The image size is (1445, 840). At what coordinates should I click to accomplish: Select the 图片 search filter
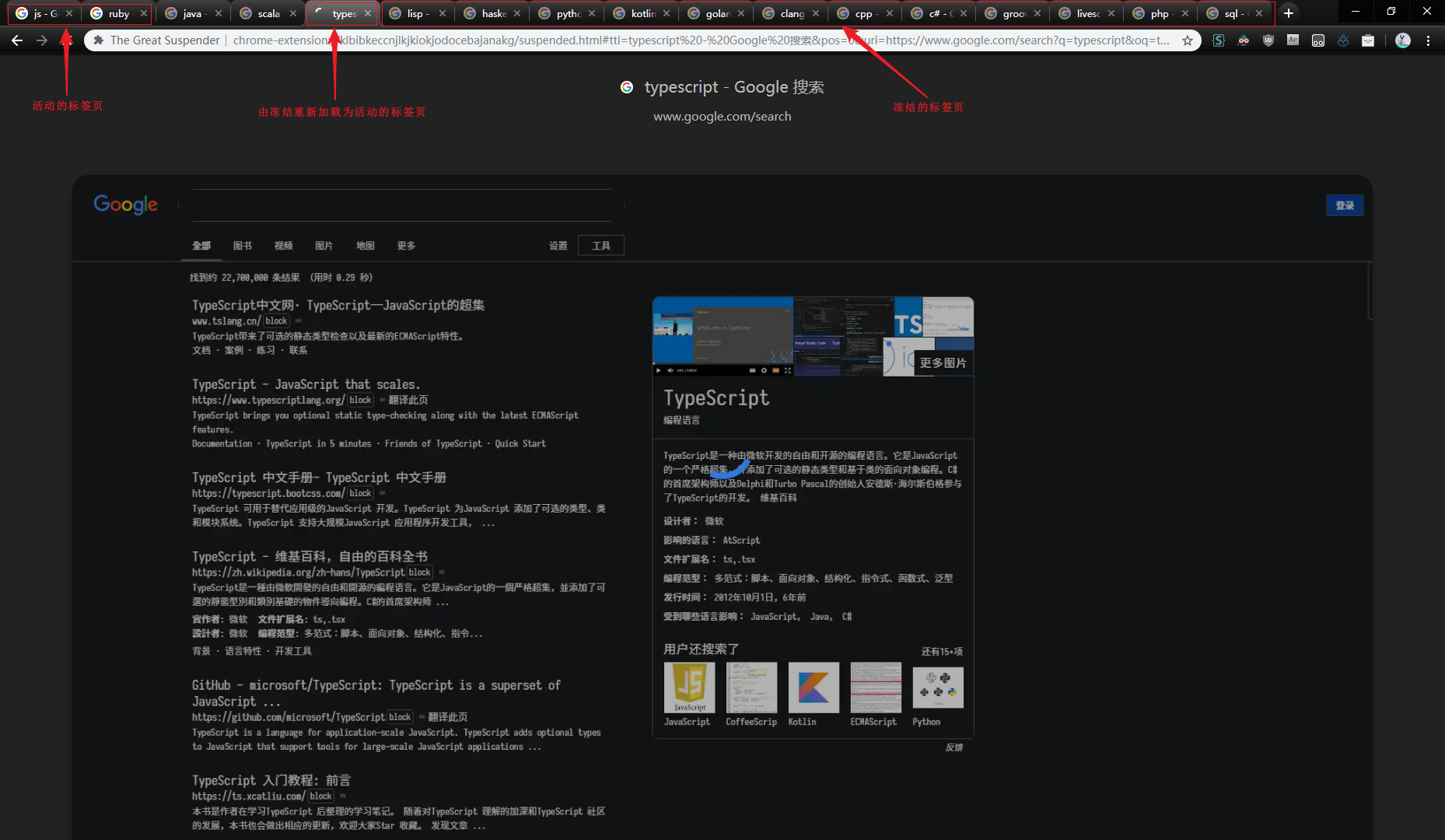(x=324, y=246)
